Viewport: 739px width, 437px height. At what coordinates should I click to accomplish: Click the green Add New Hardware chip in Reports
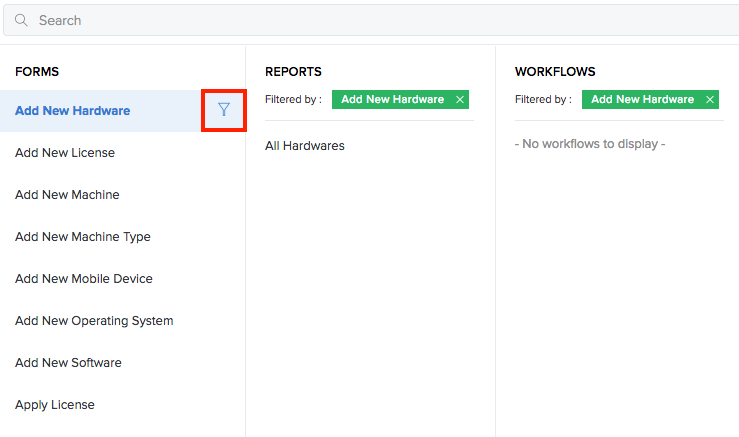click(393, 99)
